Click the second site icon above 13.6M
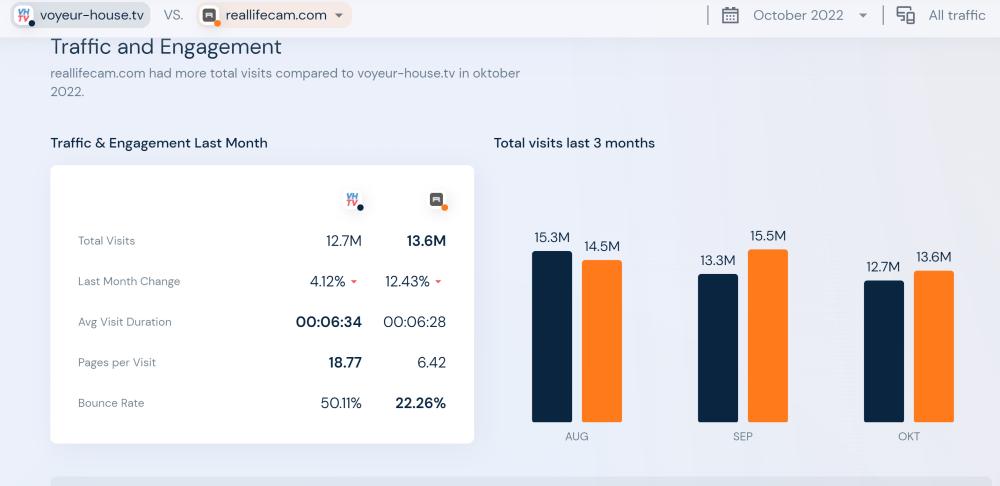1000x486 pixels. pyautogui.click(x=437, y=200)
